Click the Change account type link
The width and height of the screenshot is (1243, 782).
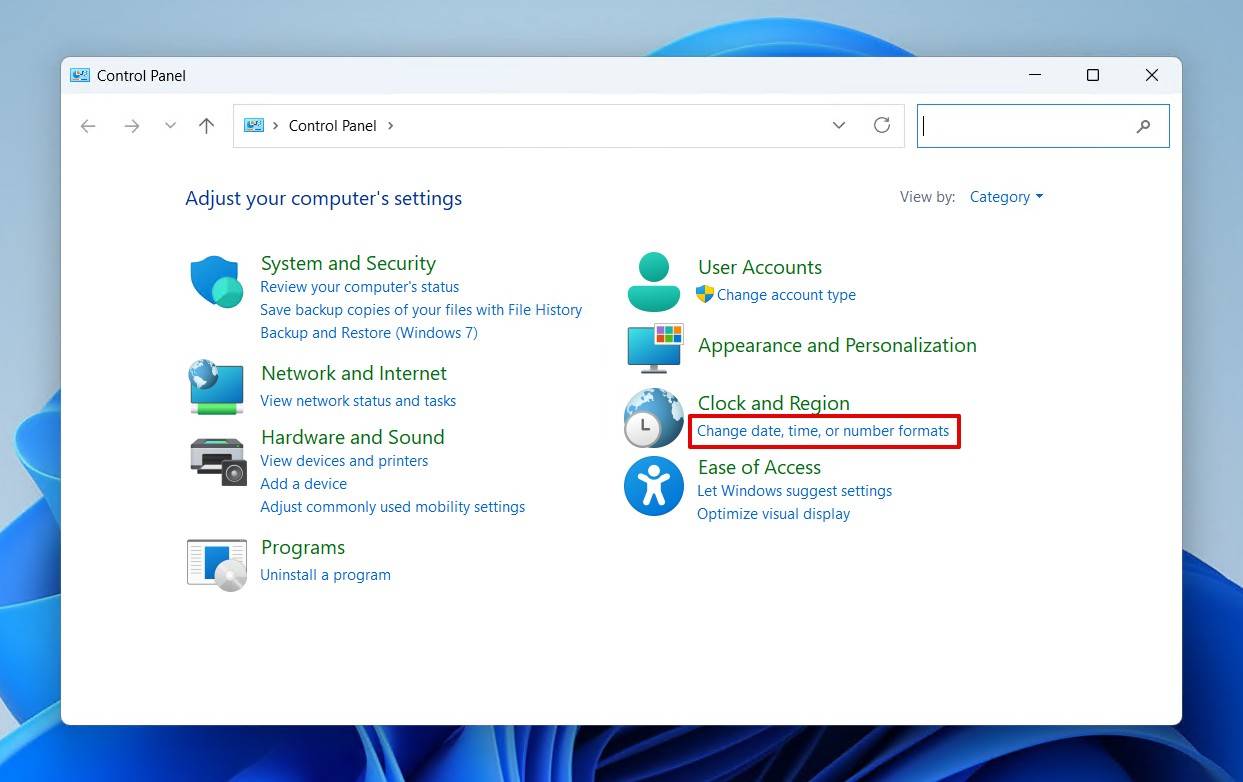(786, 295)
